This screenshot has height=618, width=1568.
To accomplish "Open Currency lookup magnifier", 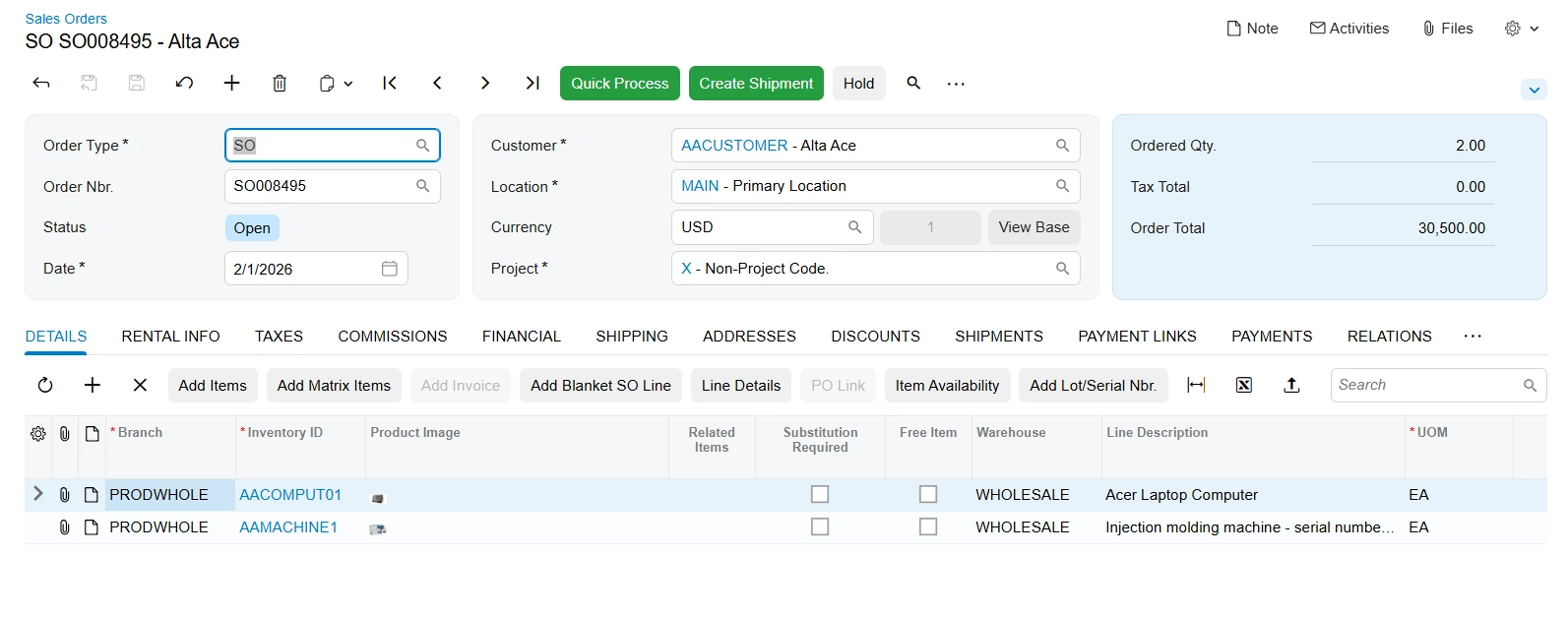I will click(x=854, y=227).
